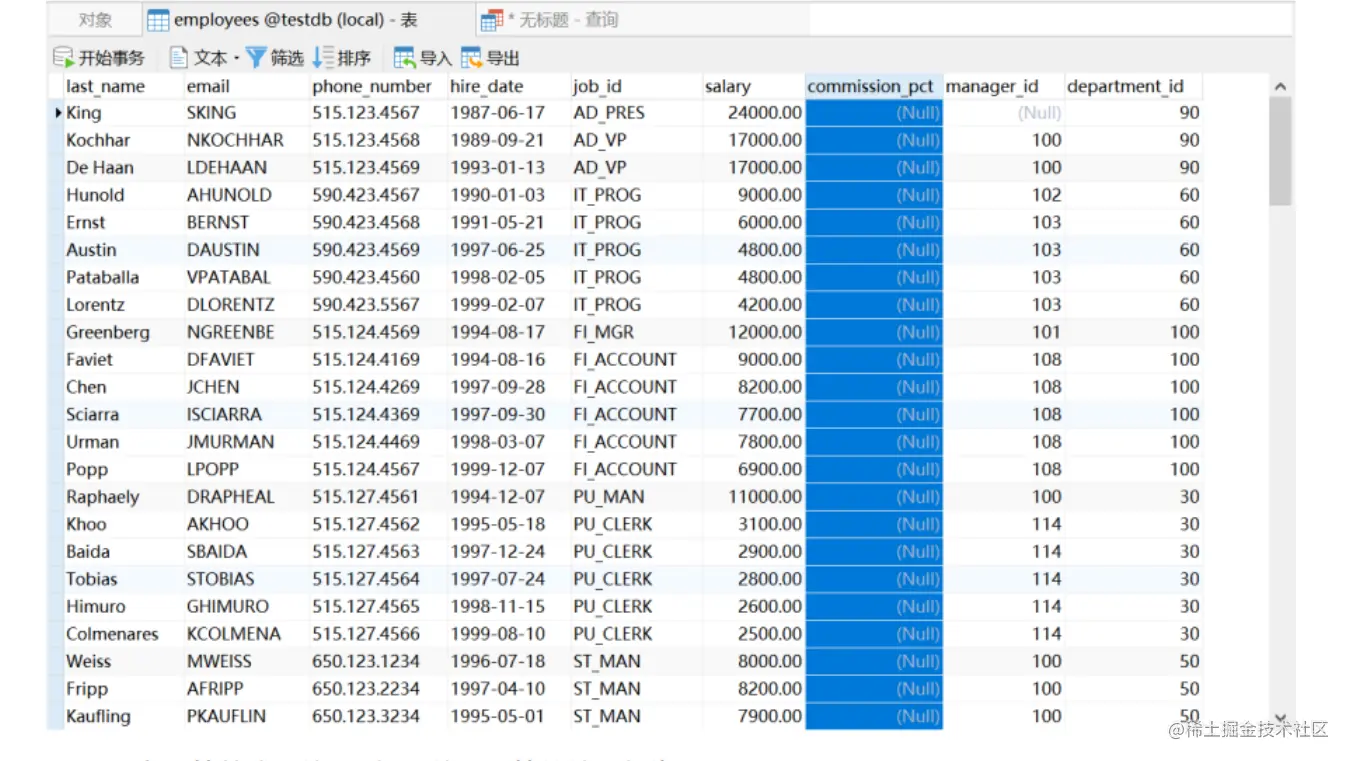Click the vertical scrollbar thumb
This screenshot has height=761, width=1350.
tap(1280, 152)
